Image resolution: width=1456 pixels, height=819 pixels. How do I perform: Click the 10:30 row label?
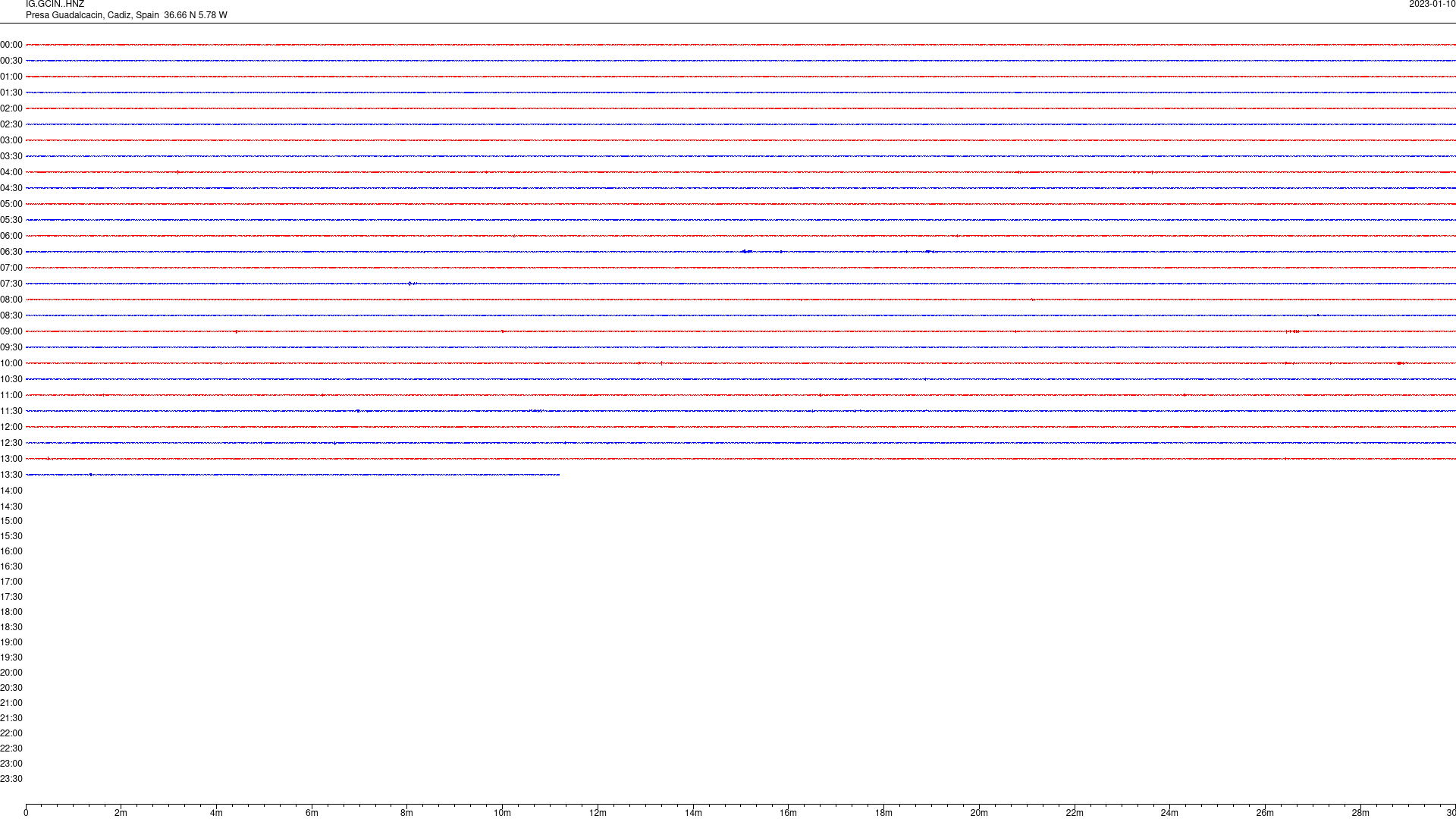11,379
